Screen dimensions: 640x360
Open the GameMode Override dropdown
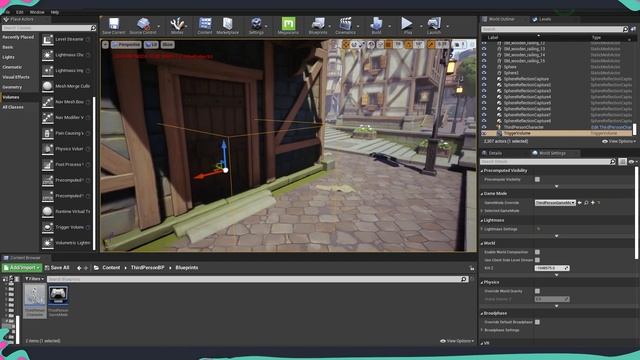tap(555, 203)
